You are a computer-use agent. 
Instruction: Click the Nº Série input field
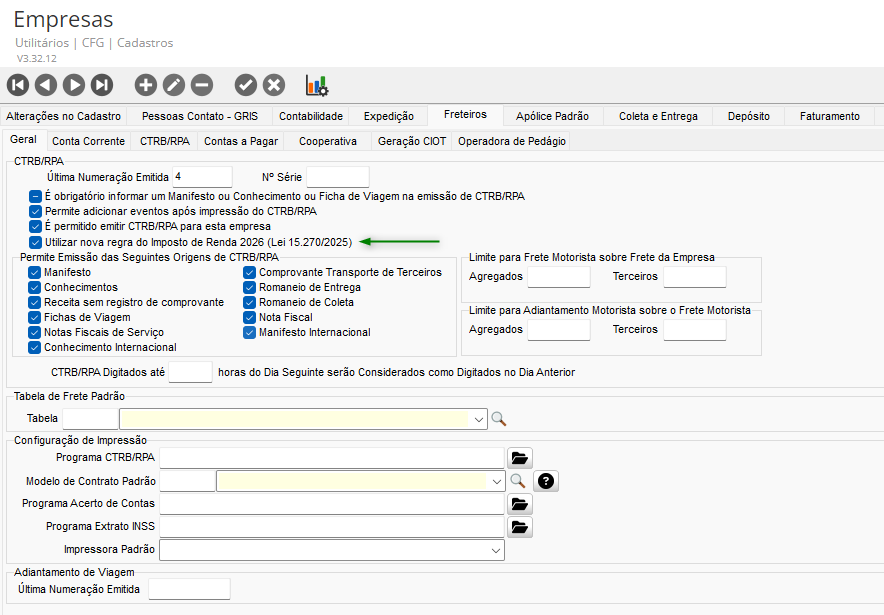pyautogui.click(x=337, y=177)
